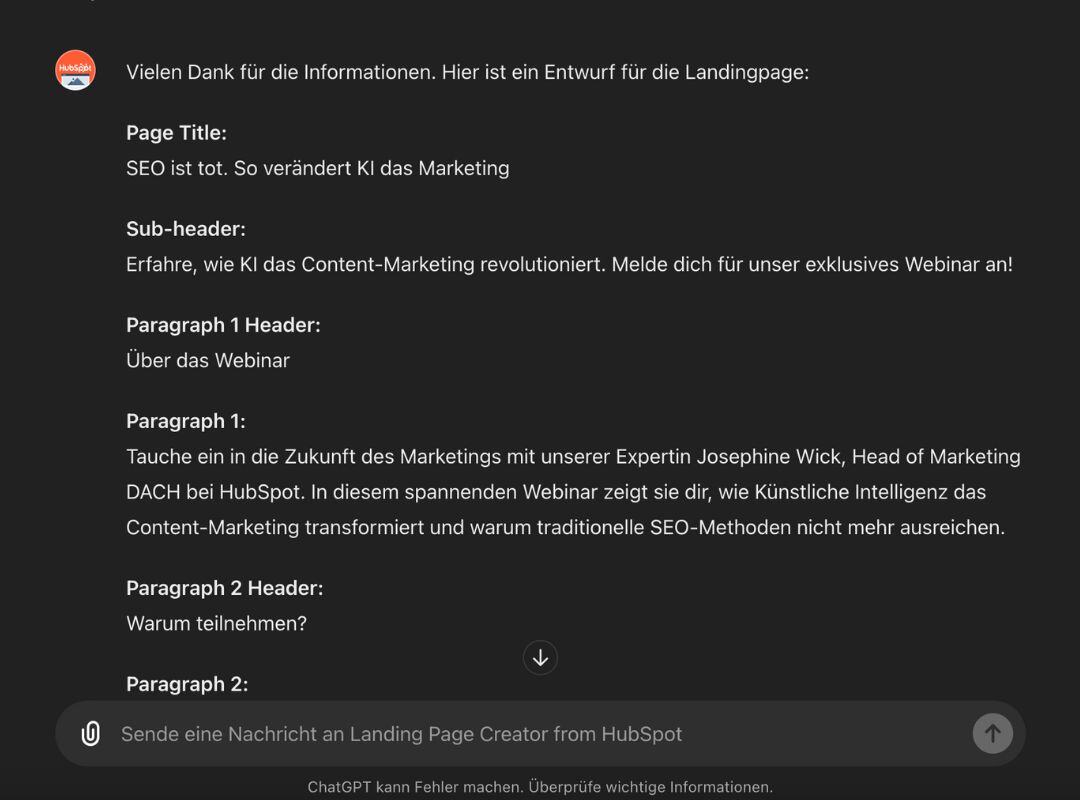Screen dimensions: 1080x800
Task: Click the HubSpot GPT avatar icon
Action: point(75,71)
